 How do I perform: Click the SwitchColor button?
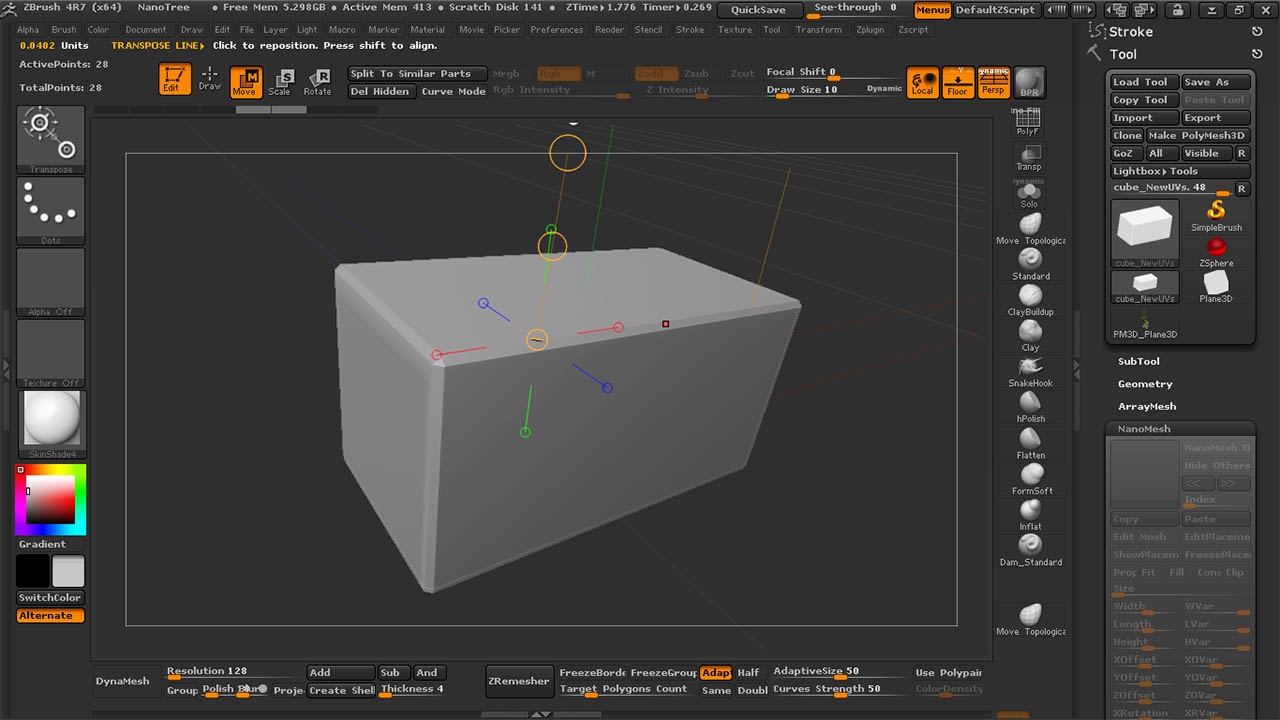pyautogui.click(x=50, y=598)
